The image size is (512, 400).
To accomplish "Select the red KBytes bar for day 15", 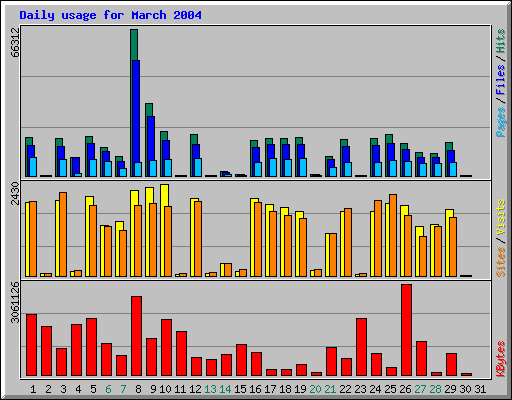I will point(241,360).
